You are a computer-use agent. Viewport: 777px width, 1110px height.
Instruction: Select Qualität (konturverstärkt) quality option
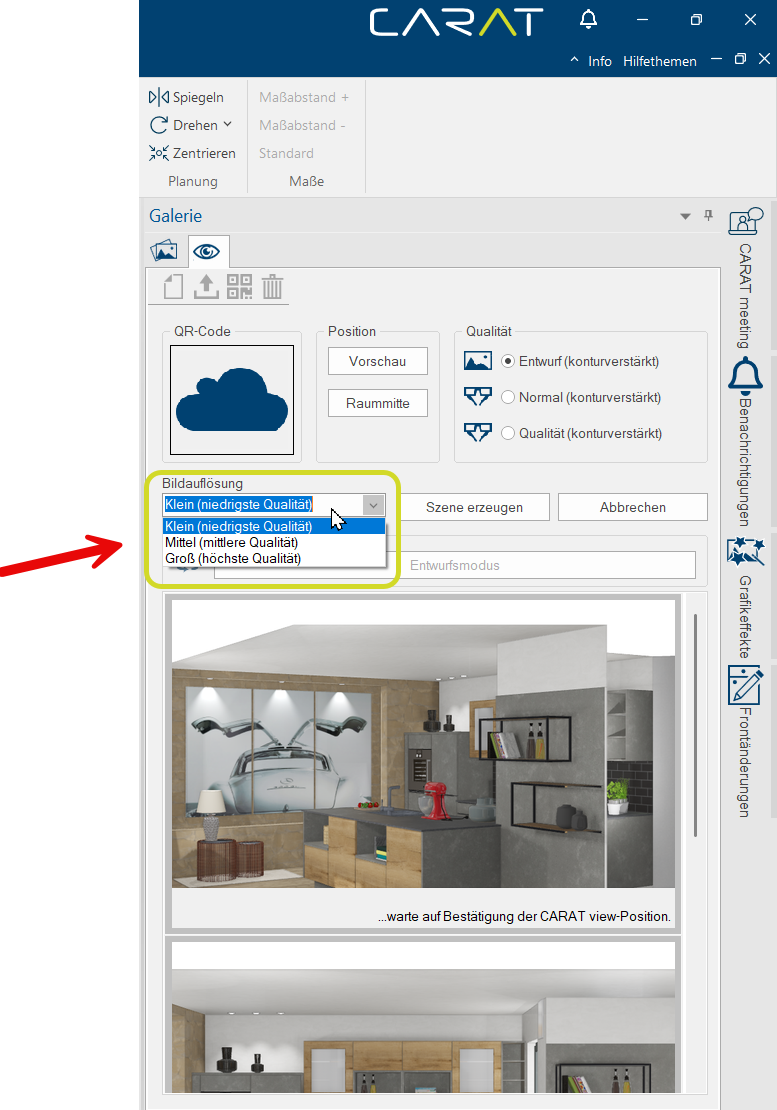pos(508,433)
